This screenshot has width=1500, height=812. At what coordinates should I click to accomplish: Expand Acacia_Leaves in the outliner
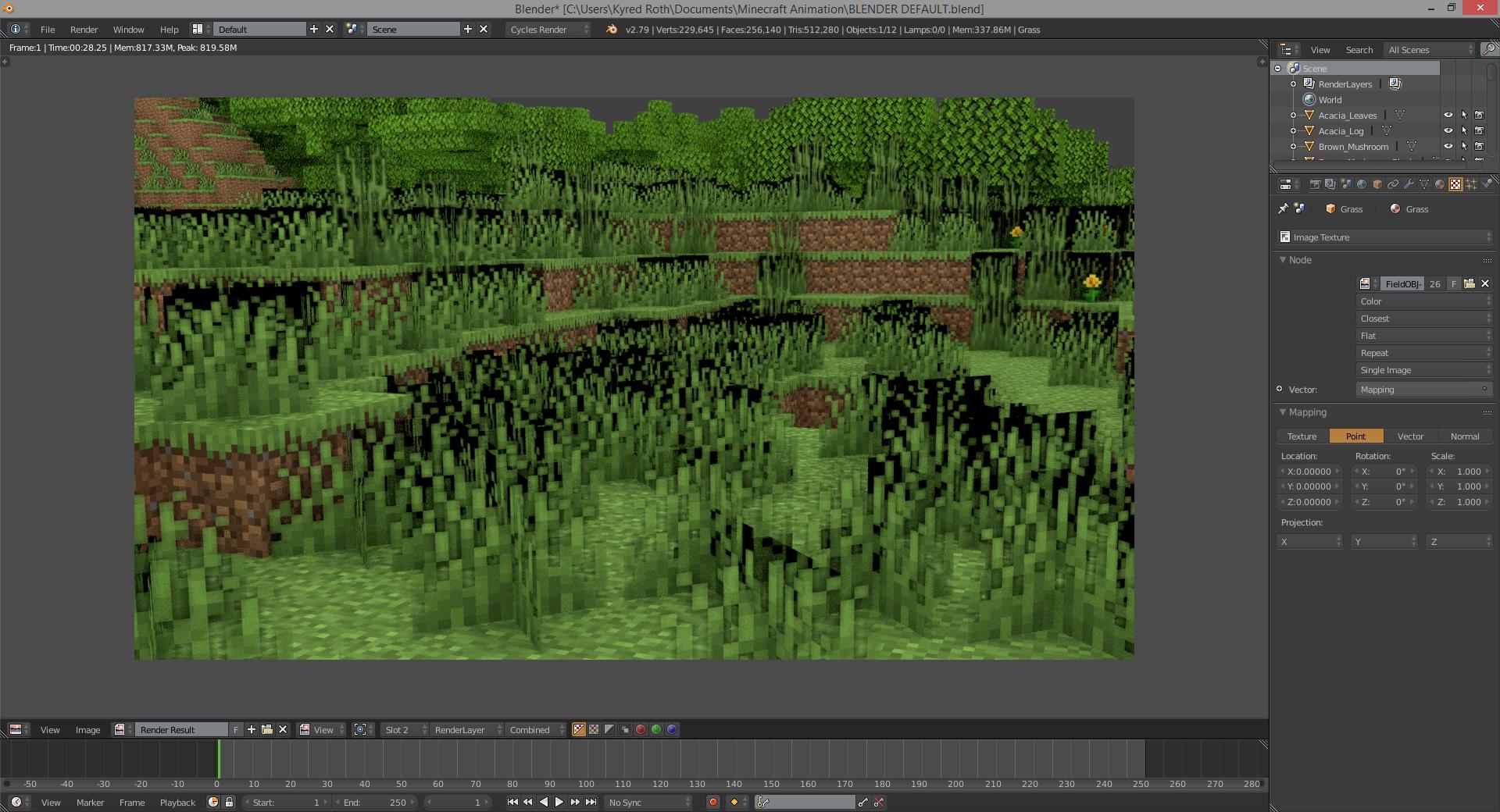click(x=1293, y=115)
